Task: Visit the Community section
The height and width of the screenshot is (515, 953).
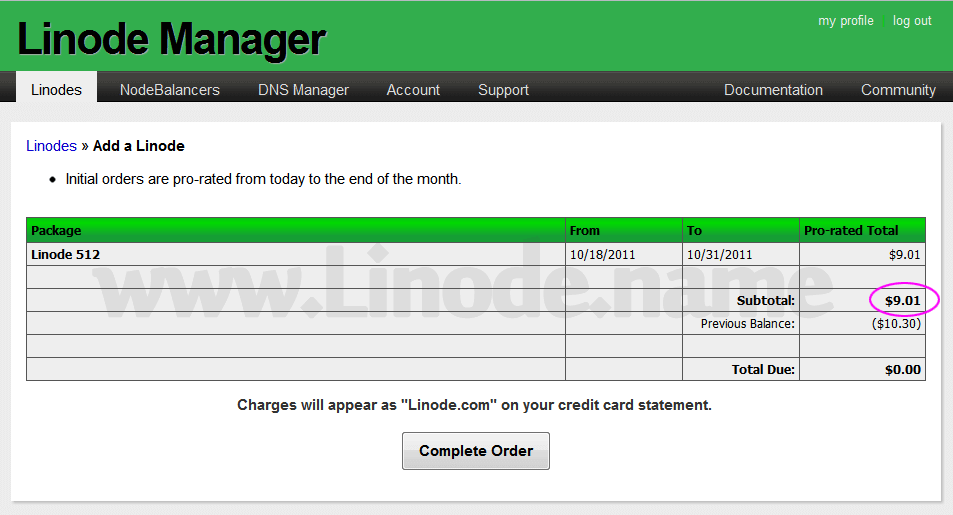Action: pyautogui.click(x=898, y=90)
